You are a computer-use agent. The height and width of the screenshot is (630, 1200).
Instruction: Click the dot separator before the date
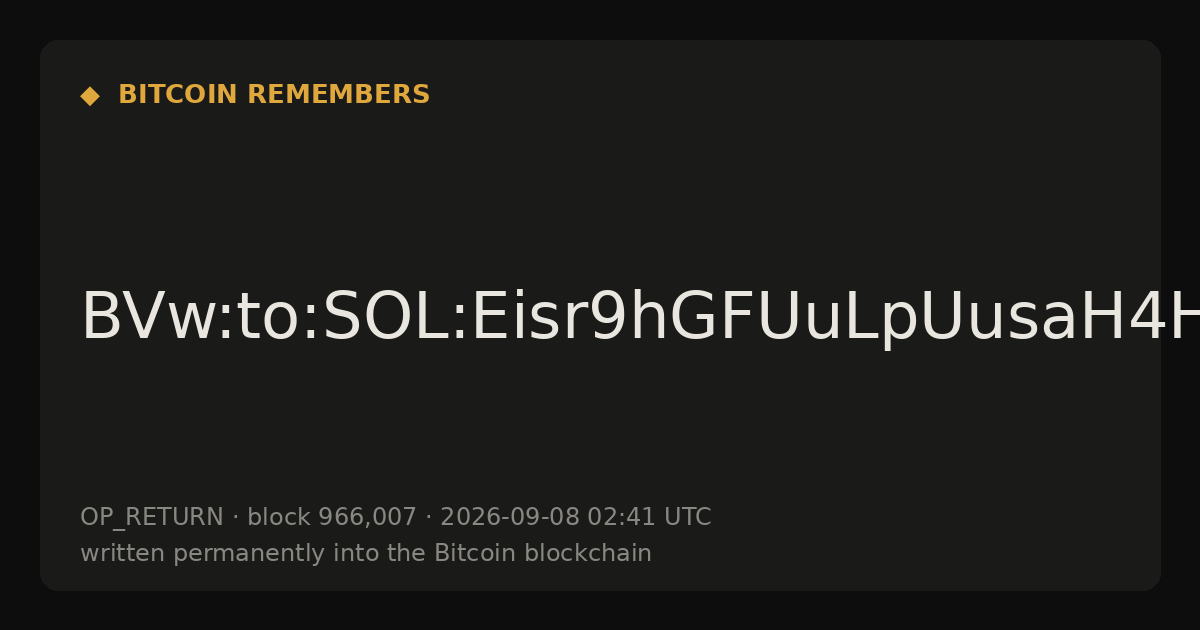[429, 518]
